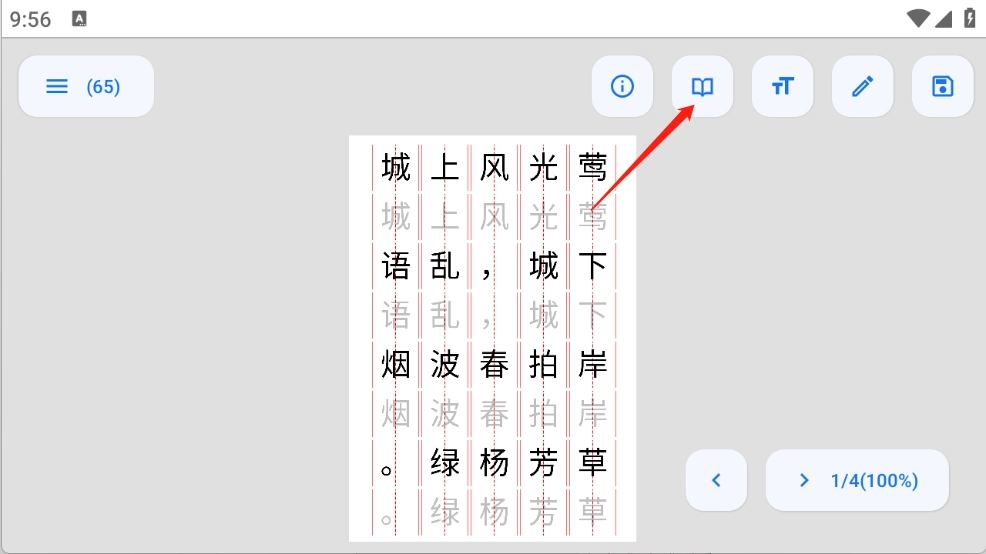Tap the Wi-Fi signal status icon
Screen dimensions: 986x554
918,18
